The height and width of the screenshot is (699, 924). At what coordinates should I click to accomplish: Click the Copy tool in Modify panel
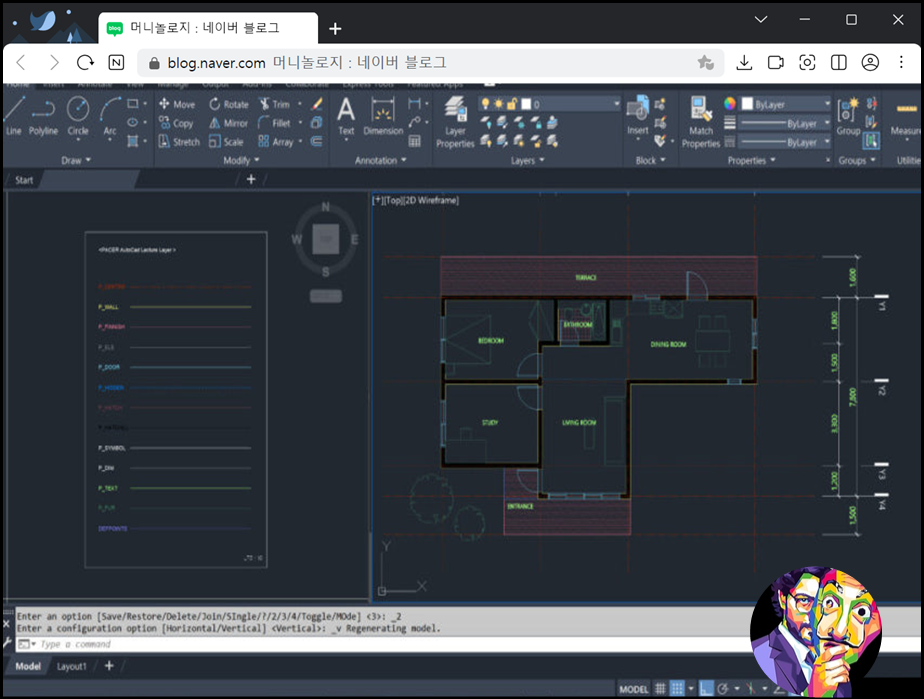click(176, 123)
